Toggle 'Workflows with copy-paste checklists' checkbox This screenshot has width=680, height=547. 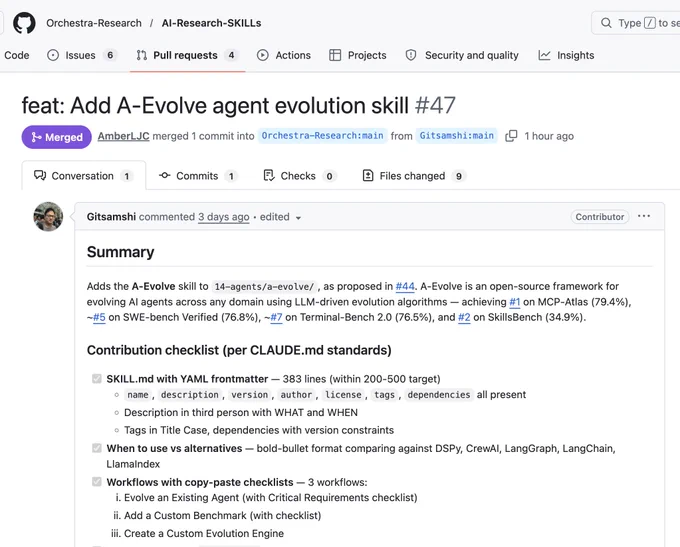coord(97,481)
